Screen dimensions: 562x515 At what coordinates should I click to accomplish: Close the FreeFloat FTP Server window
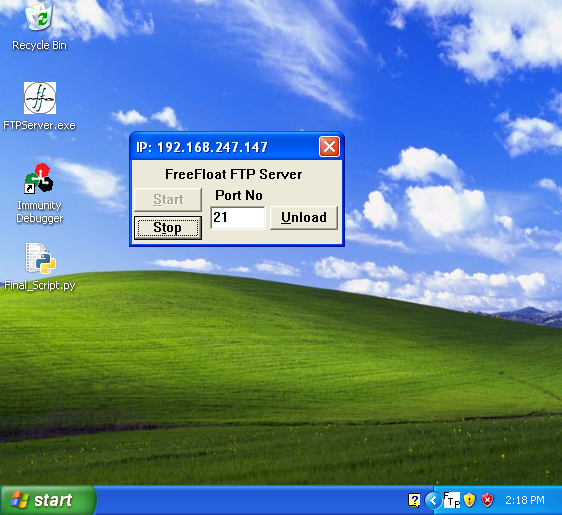[x=329, y=147]
